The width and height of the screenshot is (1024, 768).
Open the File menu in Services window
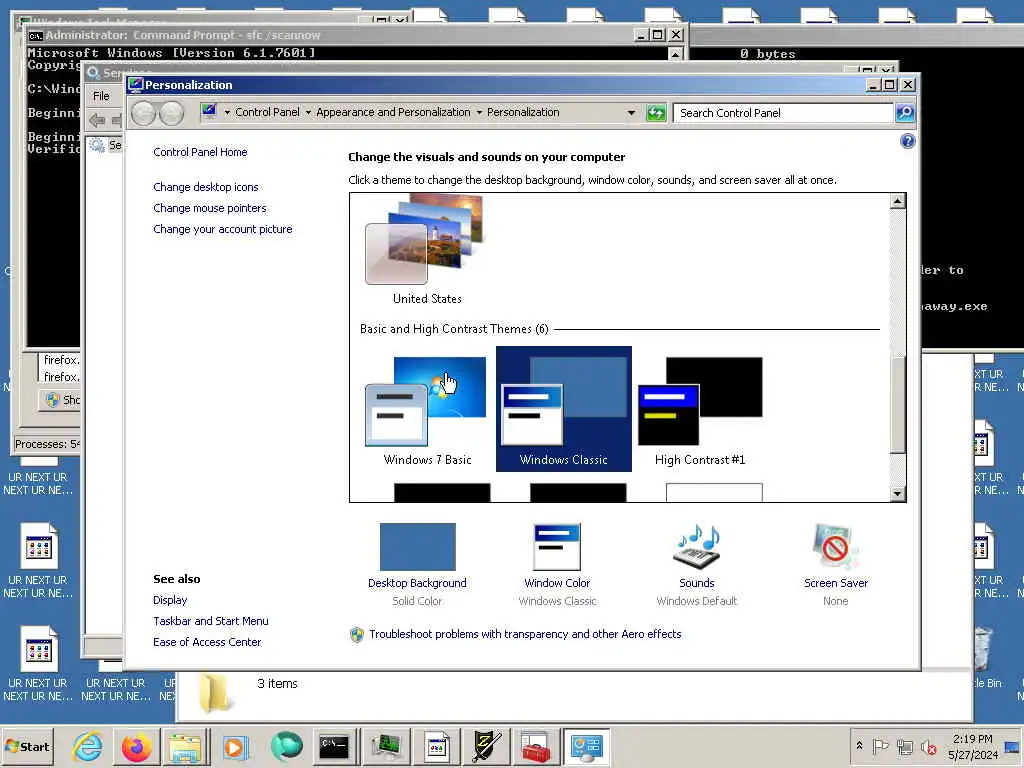101,96
